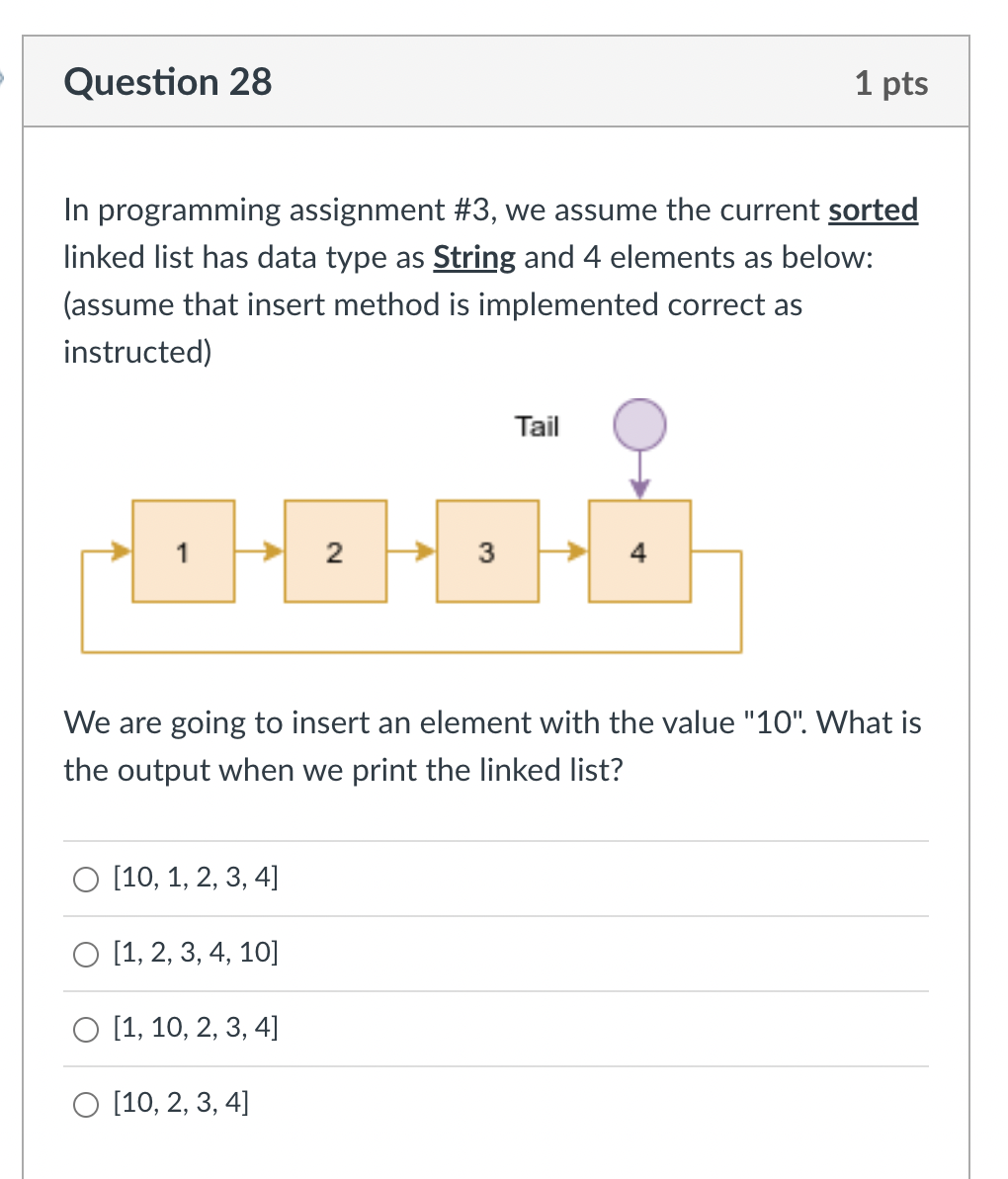Click the arrow between nodes 1 and 2
Screen dimensions: 1008x1179
pyautogui.click(x=259, y=551)
